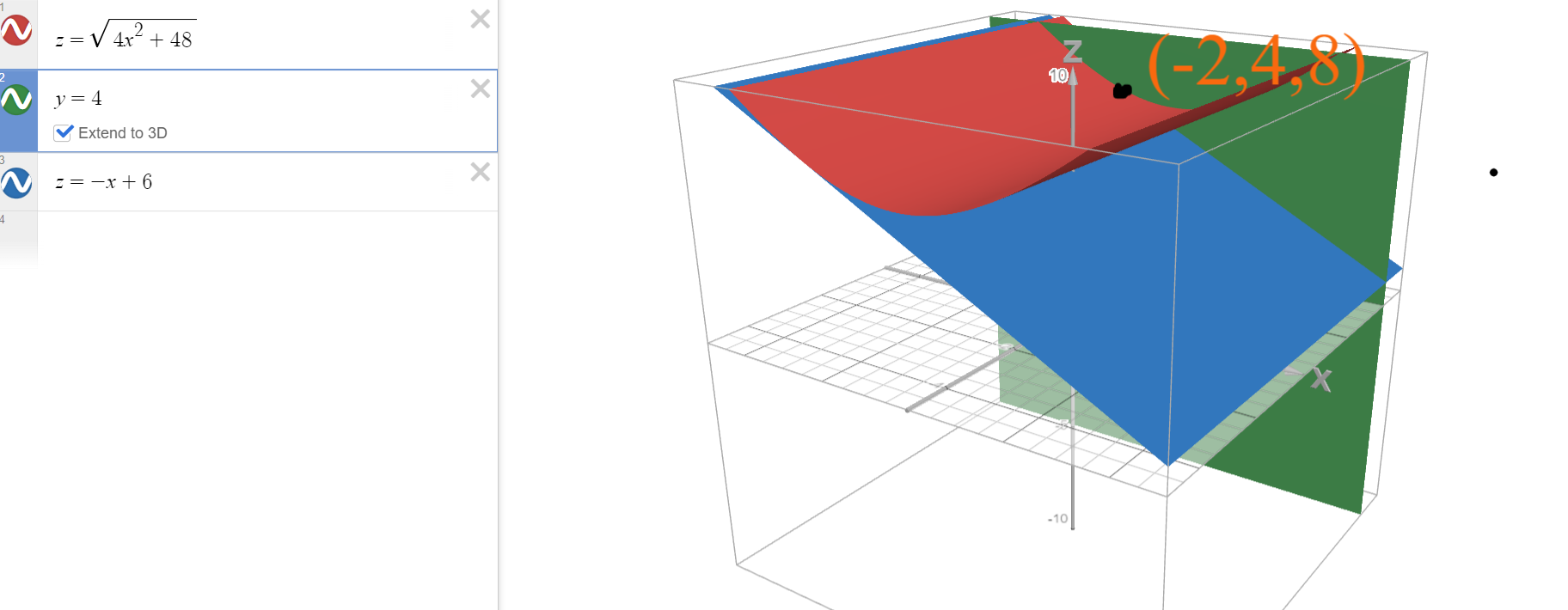The image size is (1568, 610).
Task: Click the 10 tick on z-axis
Action: click(1057, 76)
